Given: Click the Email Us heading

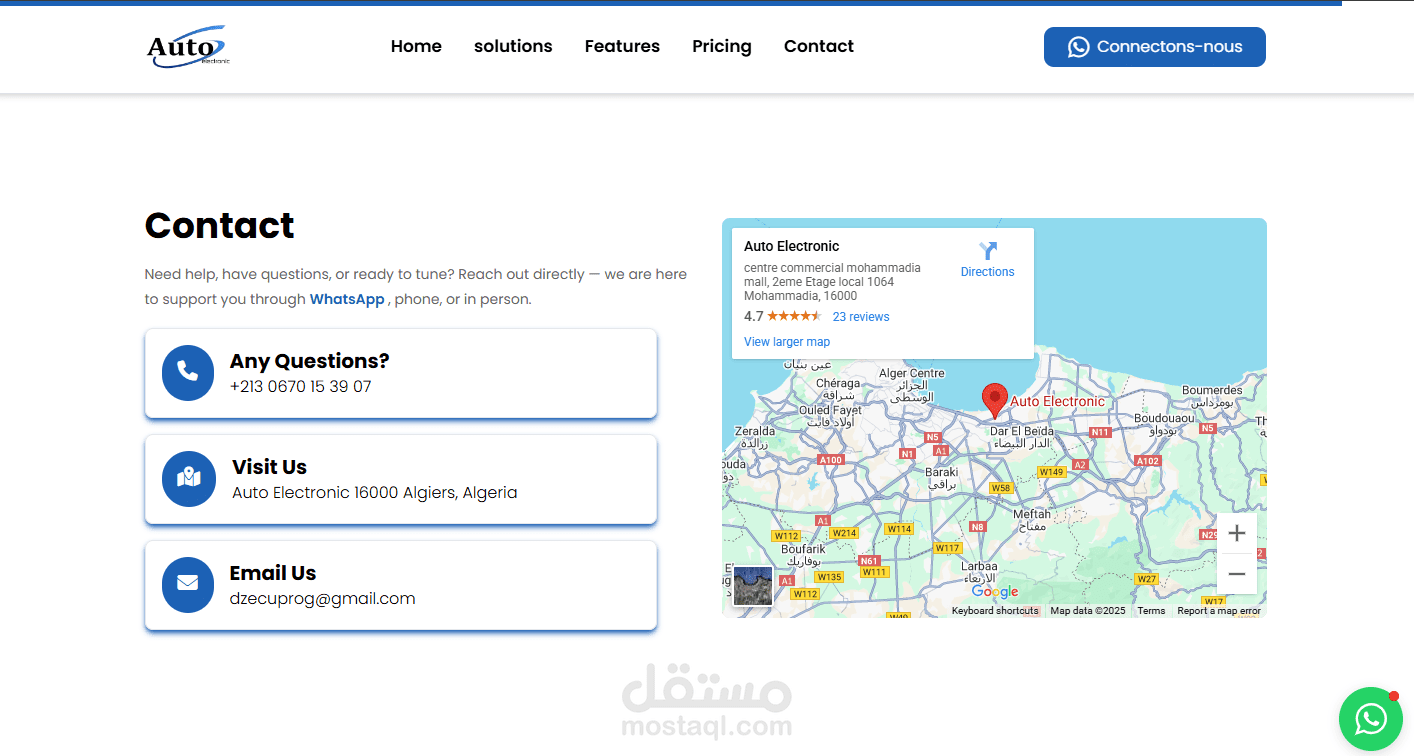Looking at the screenshot, I should [273, 573].
